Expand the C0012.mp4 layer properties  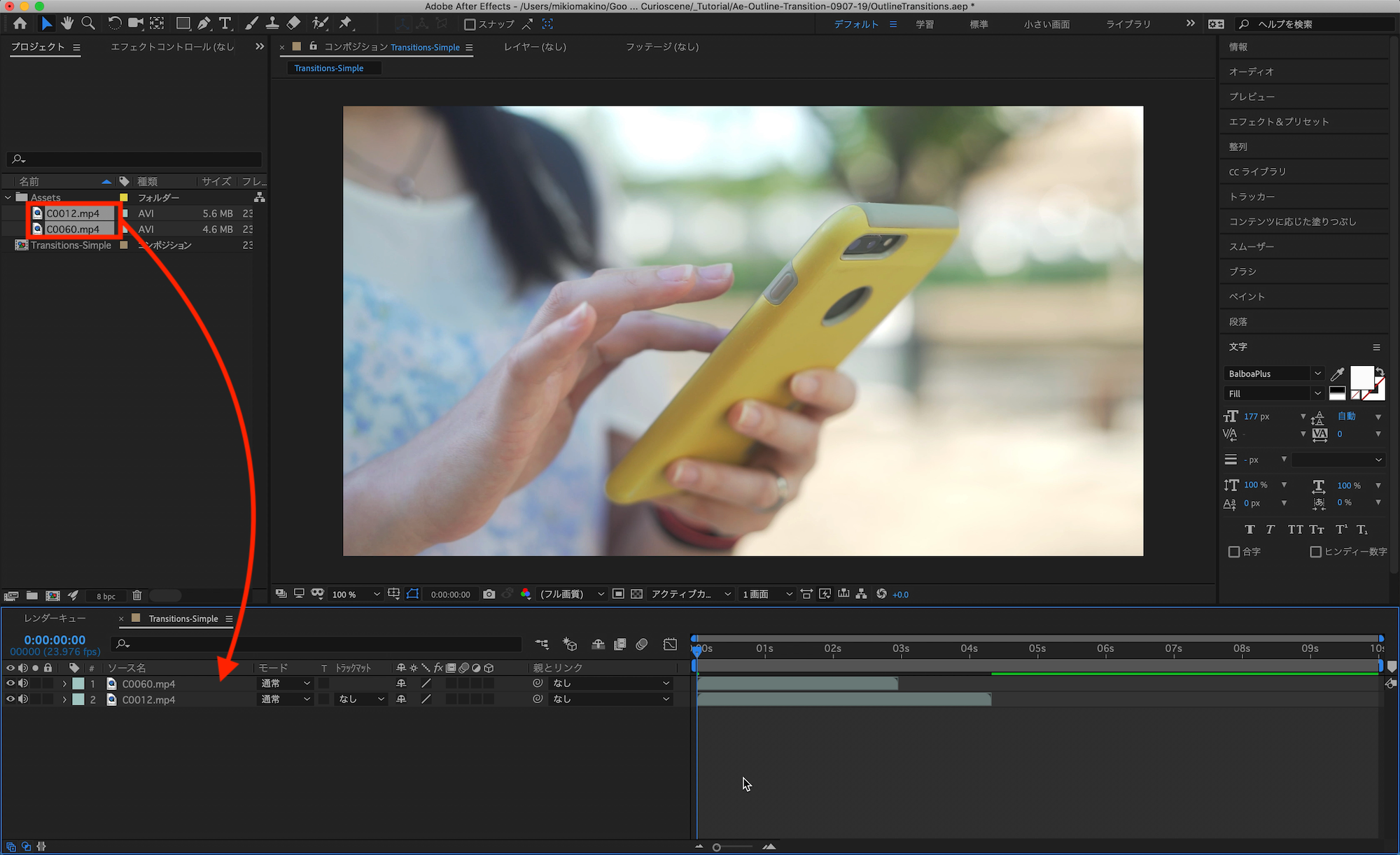pos(64,700)
